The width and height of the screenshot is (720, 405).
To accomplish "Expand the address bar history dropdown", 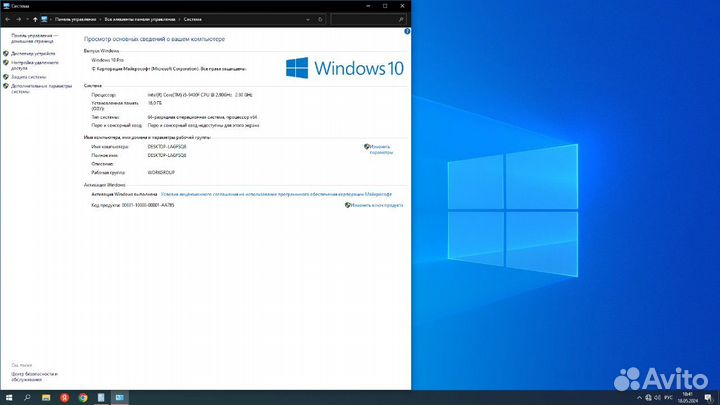I will [308, 19].
